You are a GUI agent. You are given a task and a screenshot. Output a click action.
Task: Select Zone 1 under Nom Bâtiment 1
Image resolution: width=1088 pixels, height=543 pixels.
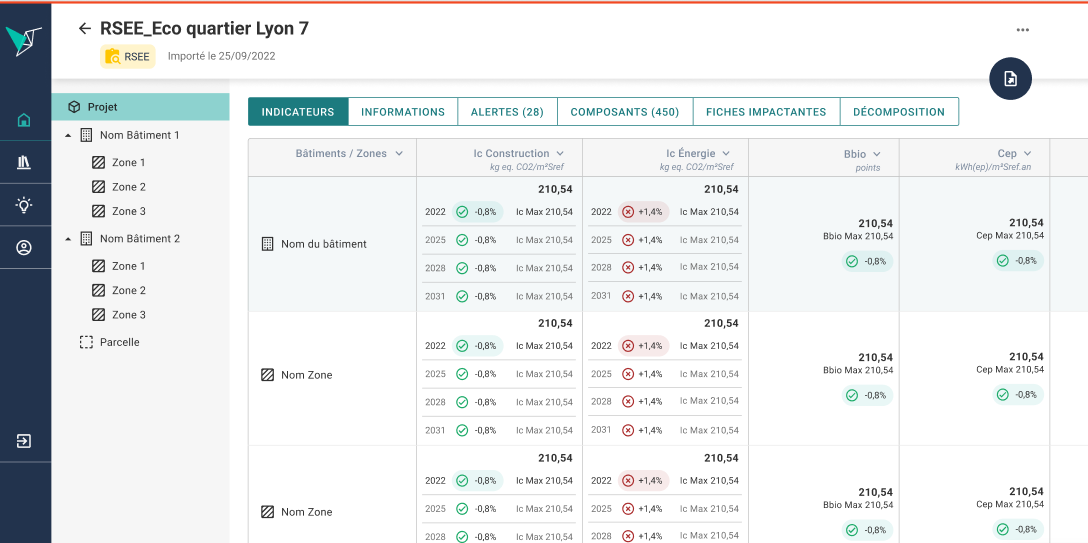[129, 162]
